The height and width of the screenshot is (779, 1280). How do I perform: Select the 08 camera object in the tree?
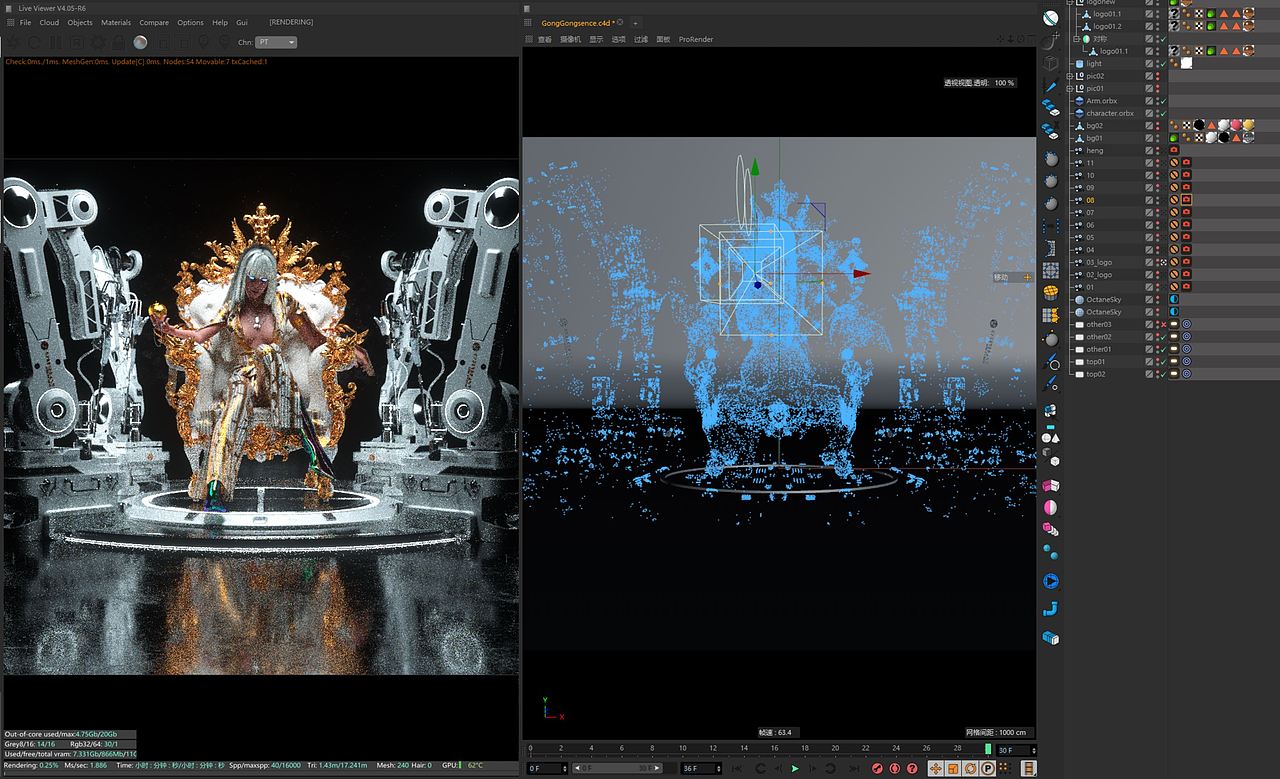tap(1090, 200)
